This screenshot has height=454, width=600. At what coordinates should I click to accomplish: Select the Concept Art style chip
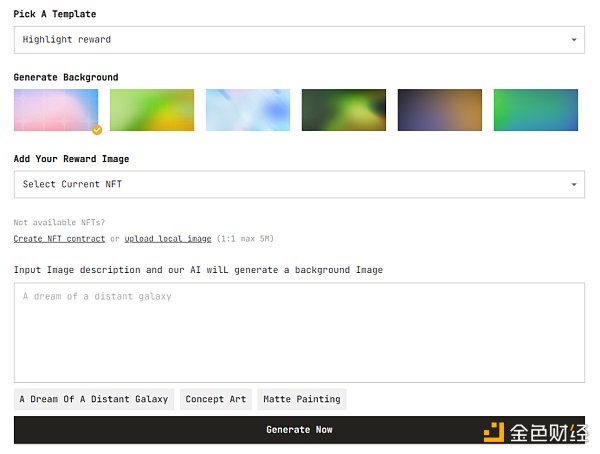[x=216, y=399]
